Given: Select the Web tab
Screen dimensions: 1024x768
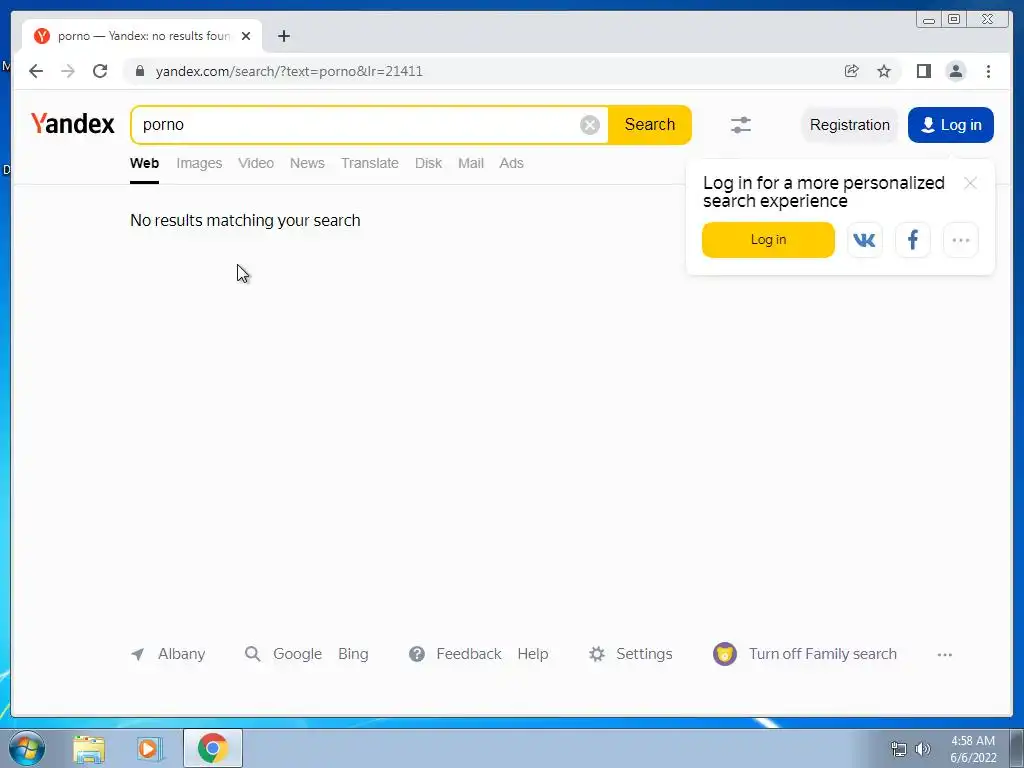Looking at the screenshot, I should tap(144, 163).
